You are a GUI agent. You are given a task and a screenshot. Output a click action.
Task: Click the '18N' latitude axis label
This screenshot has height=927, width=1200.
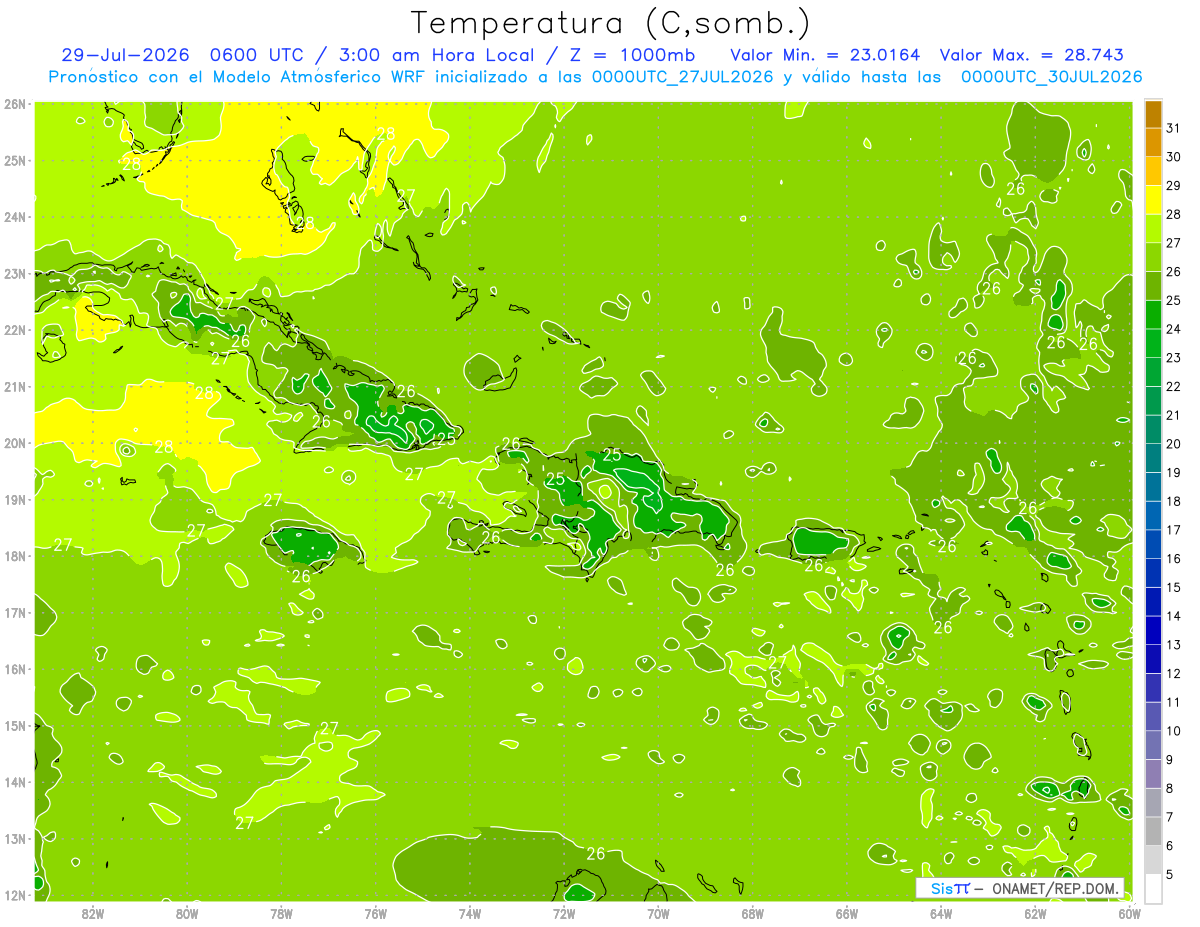(x=14, y=556)
